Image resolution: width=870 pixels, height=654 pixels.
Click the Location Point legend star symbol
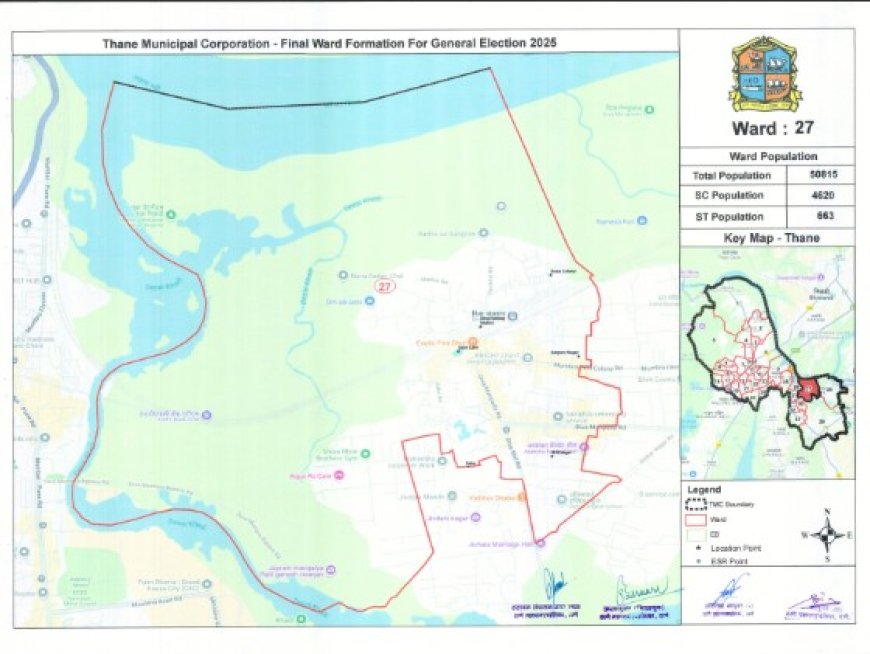(x=700, y=549)
